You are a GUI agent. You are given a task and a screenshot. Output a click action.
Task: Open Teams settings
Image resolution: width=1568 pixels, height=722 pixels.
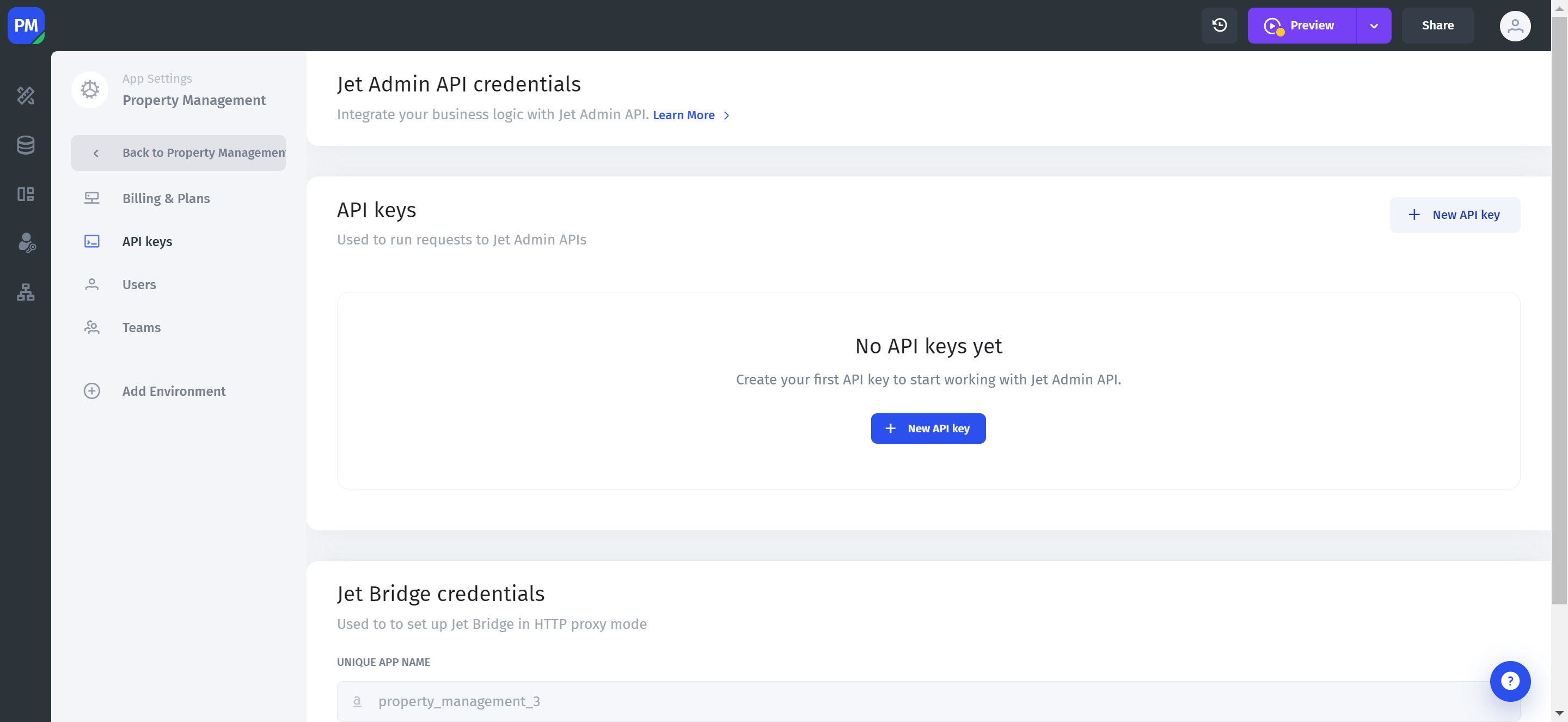pyautogui.click(x=179, y=328)
